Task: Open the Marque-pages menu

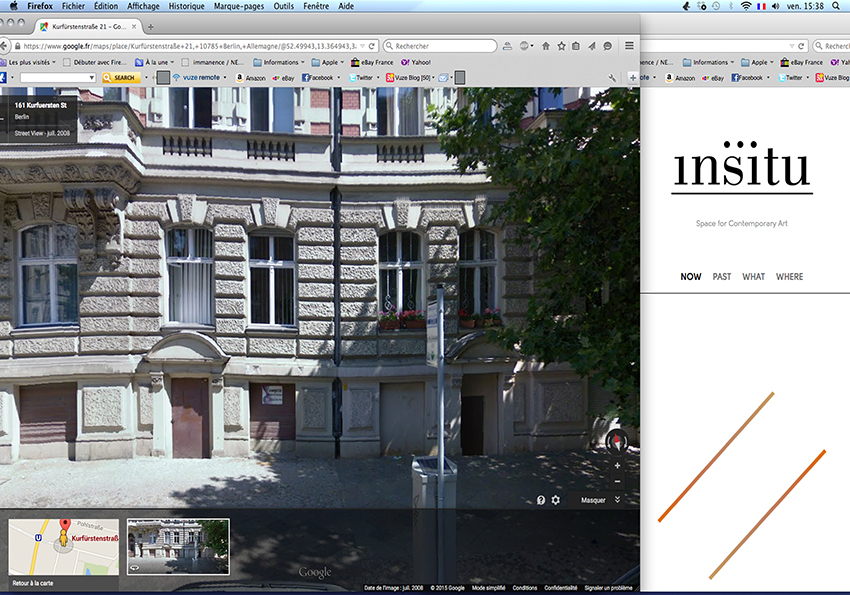Action: (239, 6)
